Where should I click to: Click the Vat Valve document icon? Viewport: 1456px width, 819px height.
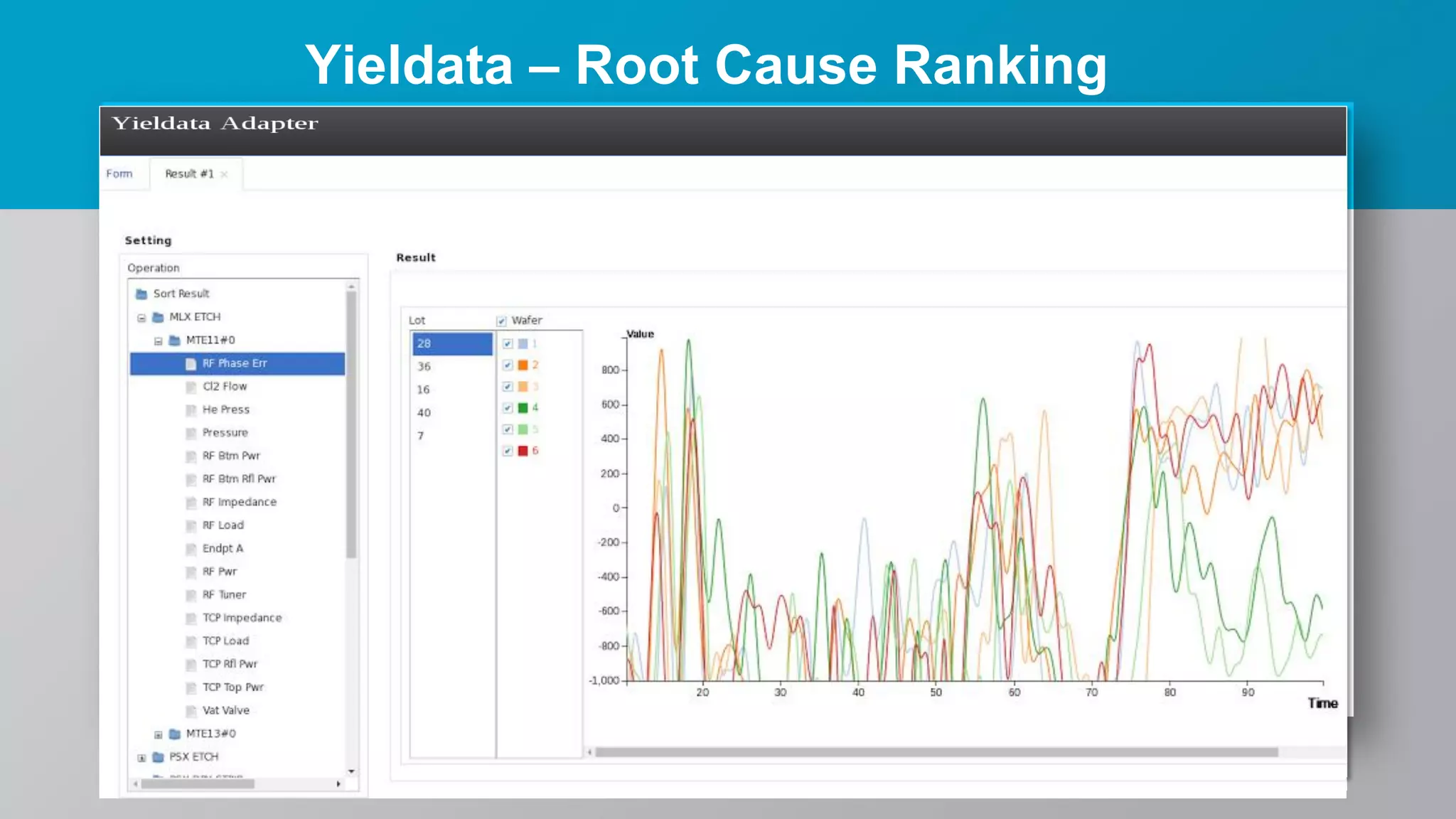coord(191,711)
